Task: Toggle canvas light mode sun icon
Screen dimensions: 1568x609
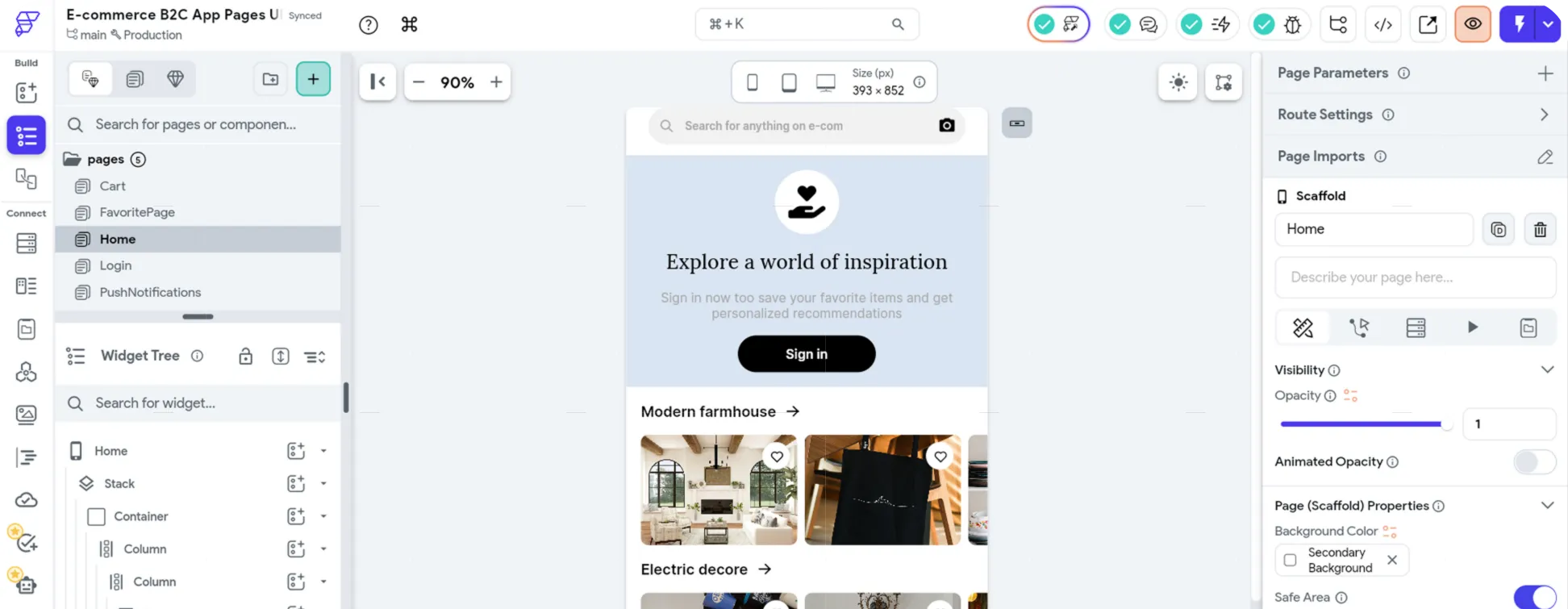Action: [1178, 82]
